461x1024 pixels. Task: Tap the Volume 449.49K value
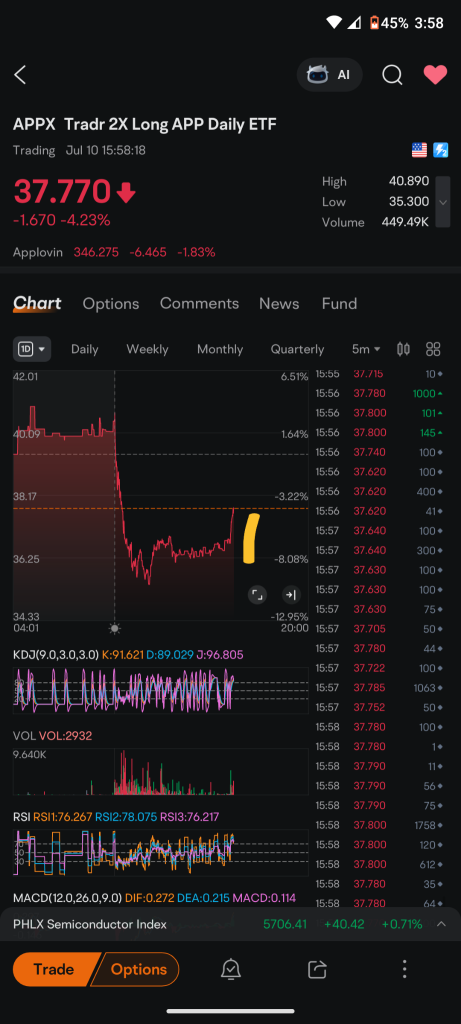[405, 222]
